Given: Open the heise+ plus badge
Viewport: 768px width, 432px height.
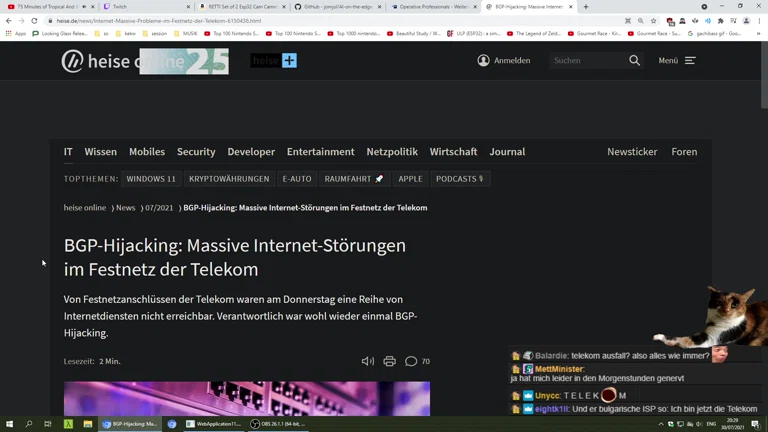Looking at the screenshot, I should (274, 61).
